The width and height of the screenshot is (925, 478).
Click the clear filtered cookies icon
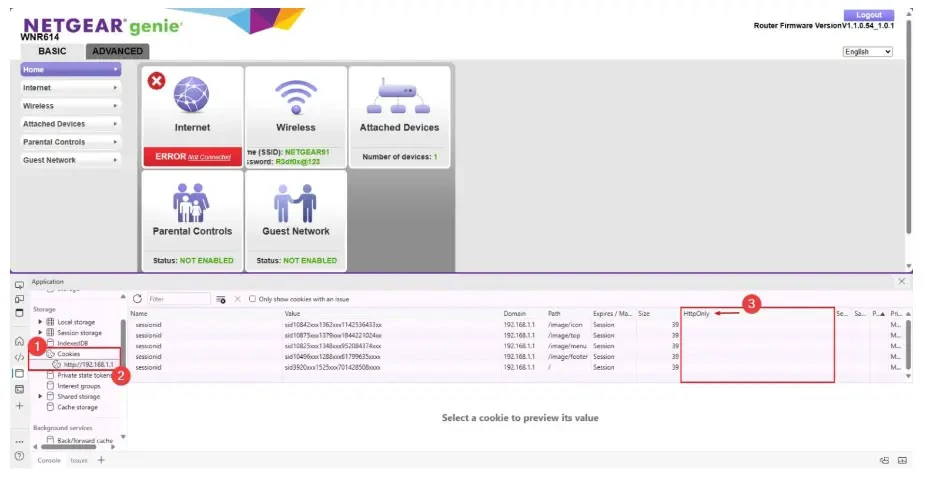click(237, 299)
